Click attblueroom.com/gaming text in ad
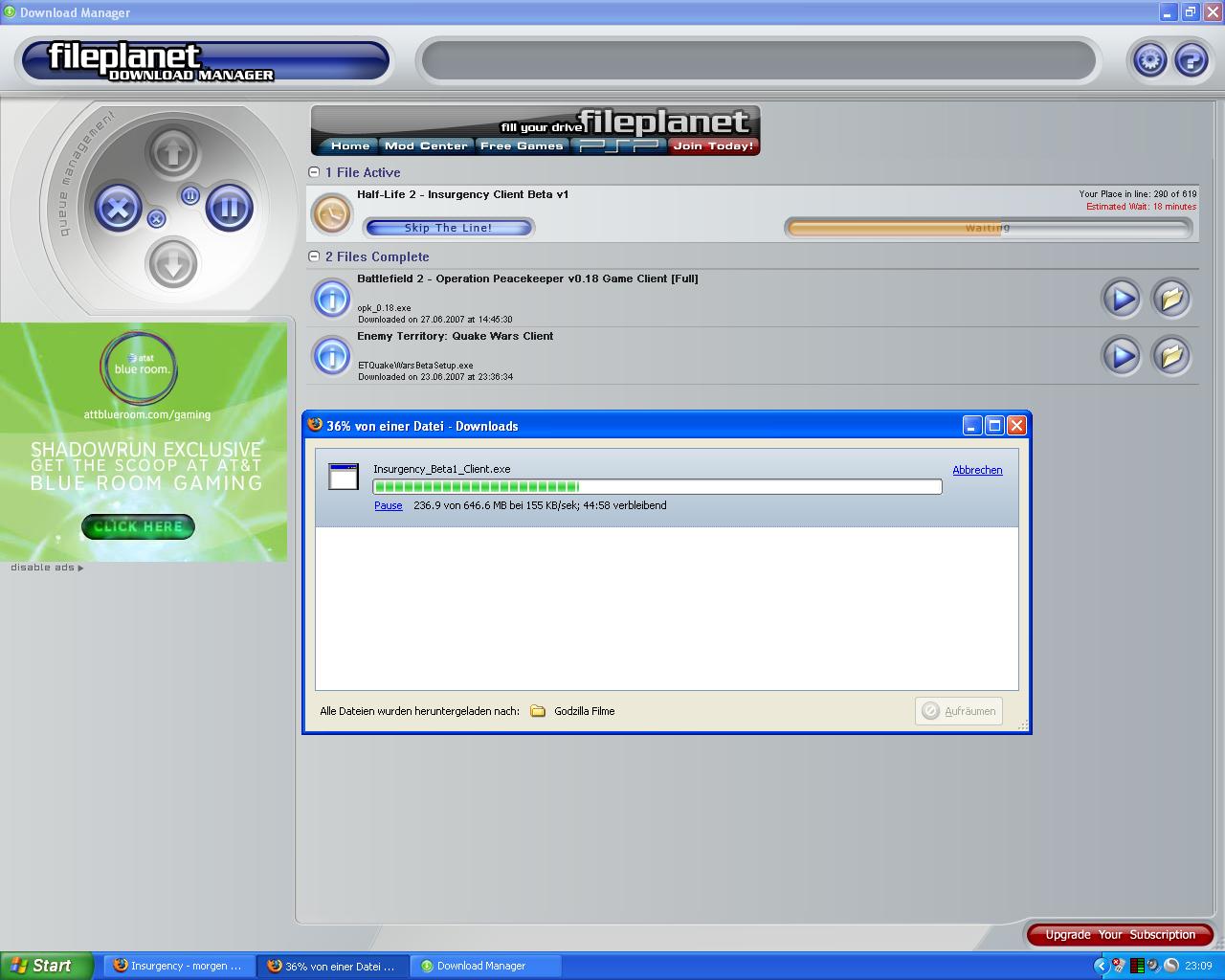Viewport: 1225px width, 980px height. pos(147,414)
